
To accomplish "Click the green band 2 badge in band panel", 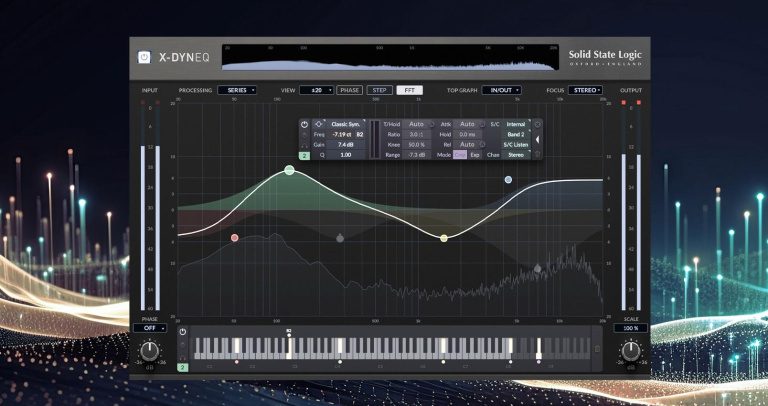I will 304,156.
